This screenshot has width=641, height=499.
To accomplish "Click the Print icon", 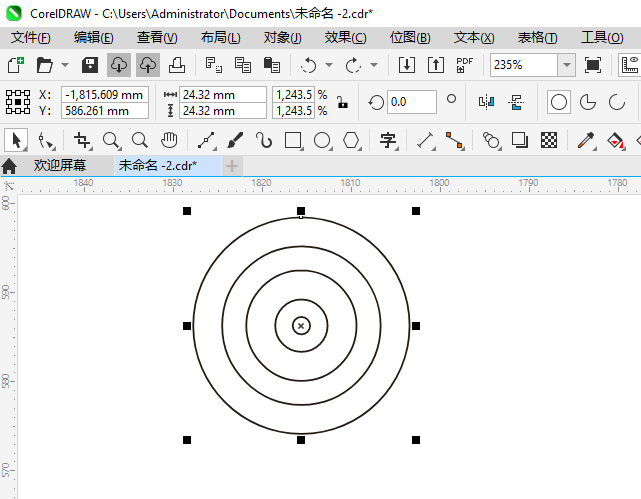I will click(177, 65).
